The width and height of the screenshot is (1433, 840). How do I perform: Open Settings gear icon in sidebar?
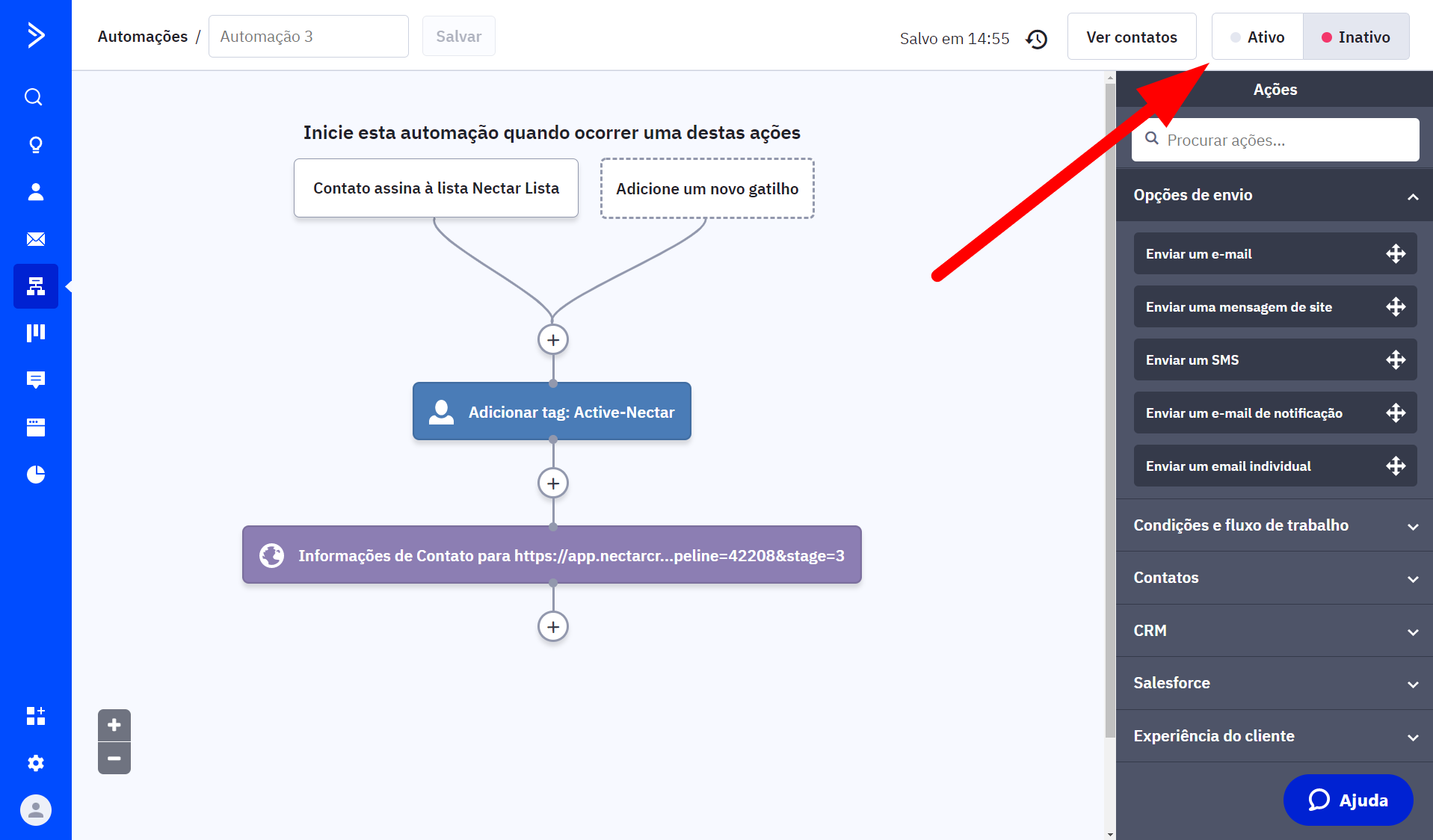[x=35, y=763]
